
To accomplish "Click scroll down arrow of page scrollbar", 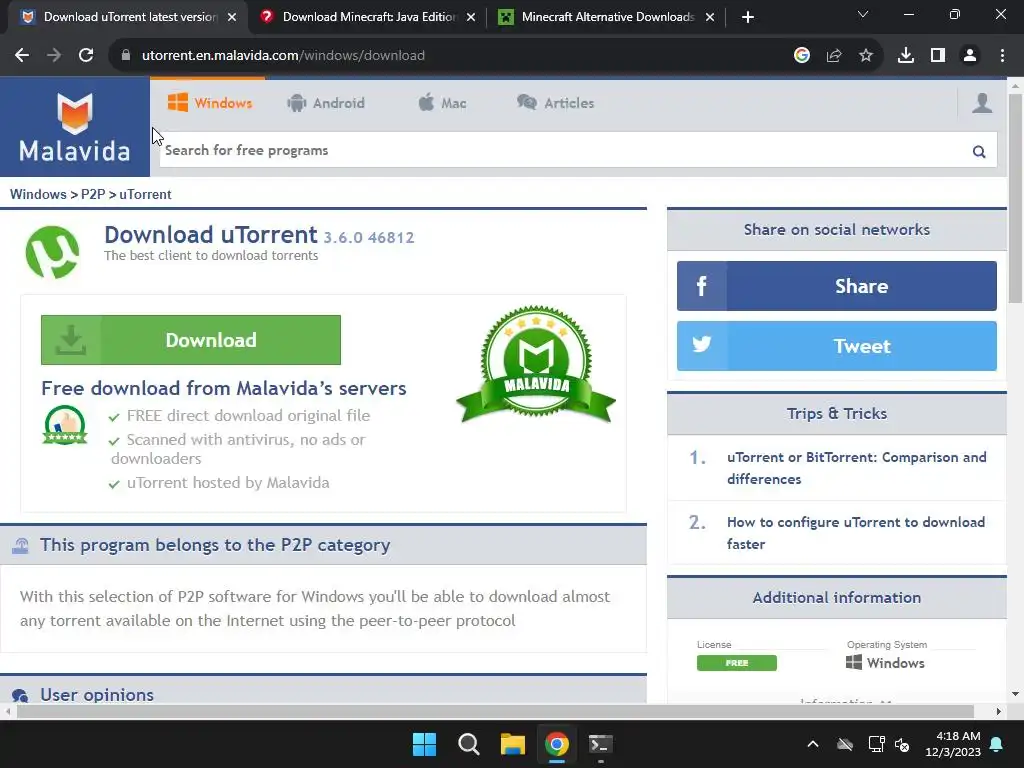I will tap(1015, 694).
